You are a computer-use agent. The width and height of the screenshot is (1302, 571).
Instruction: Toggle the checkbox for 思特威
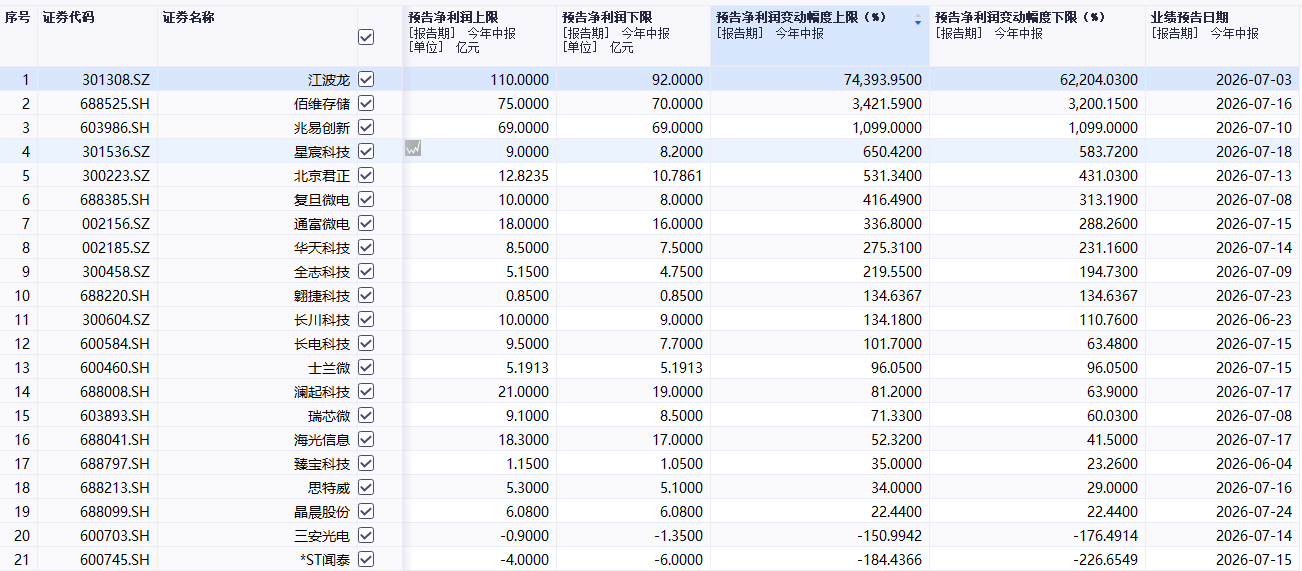pos(366,487)
